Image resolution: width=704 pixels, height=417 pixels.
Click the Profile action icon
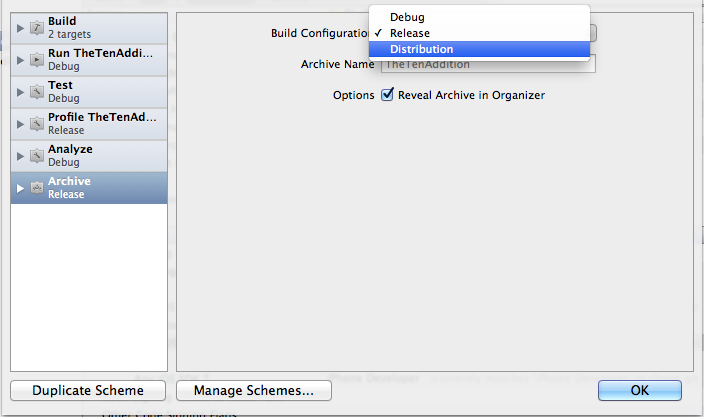pos(37,124)
